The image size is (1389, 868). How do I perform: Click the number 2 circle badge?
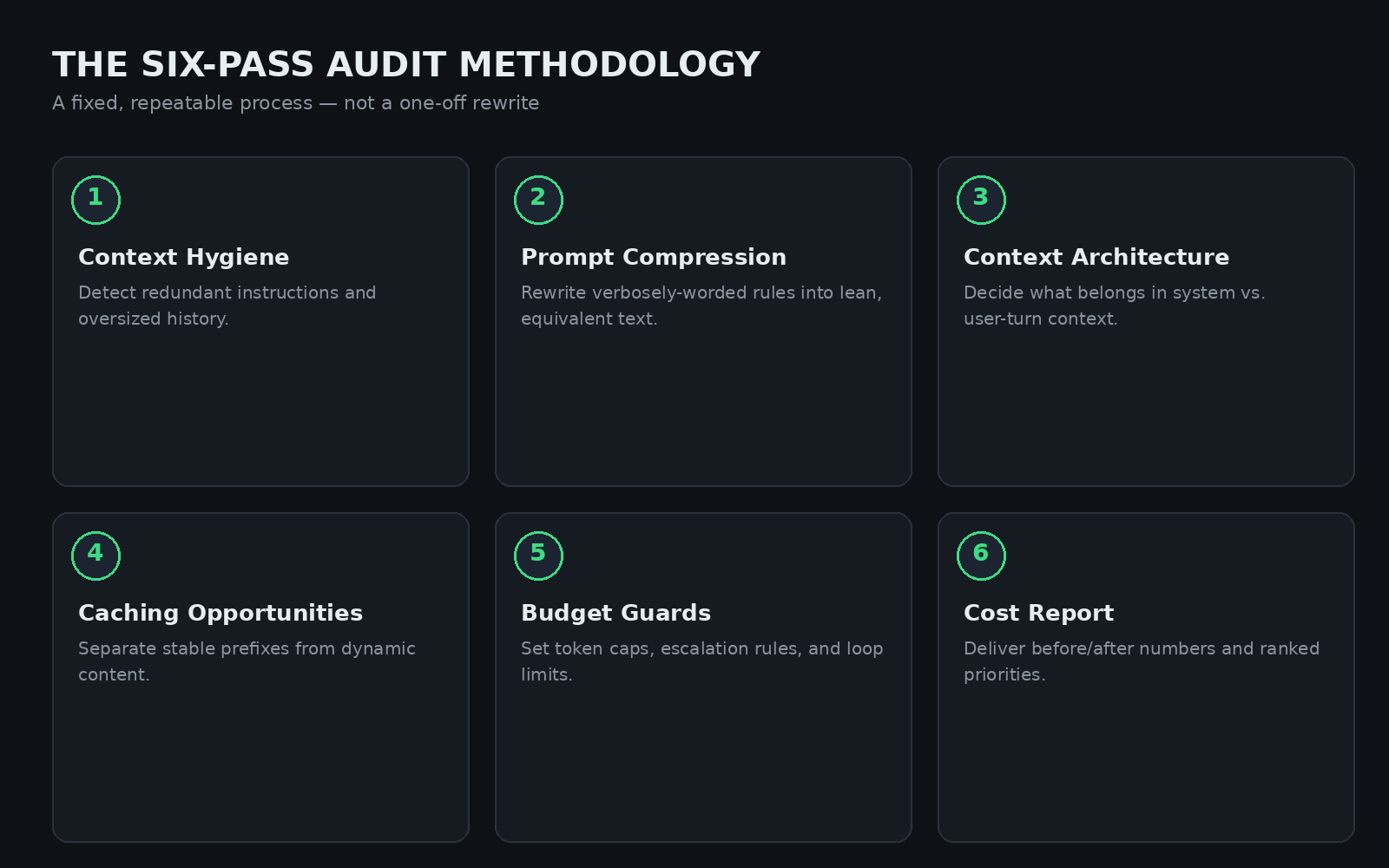pos(538,200)
